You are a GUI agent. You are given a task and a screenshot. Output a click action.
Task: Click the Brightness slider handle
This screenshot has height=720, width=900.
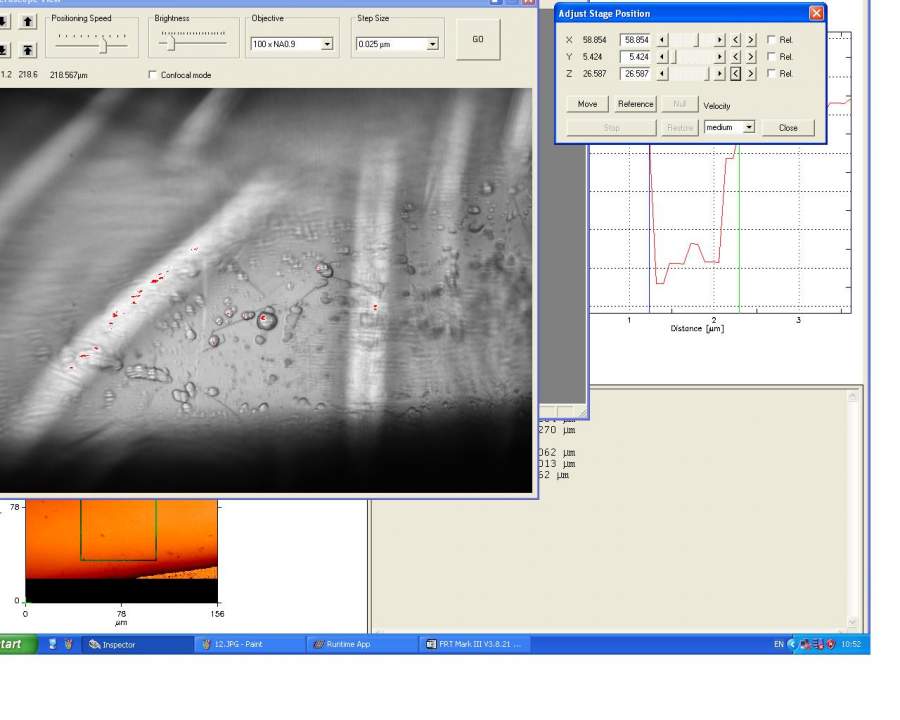click(172, 42)
